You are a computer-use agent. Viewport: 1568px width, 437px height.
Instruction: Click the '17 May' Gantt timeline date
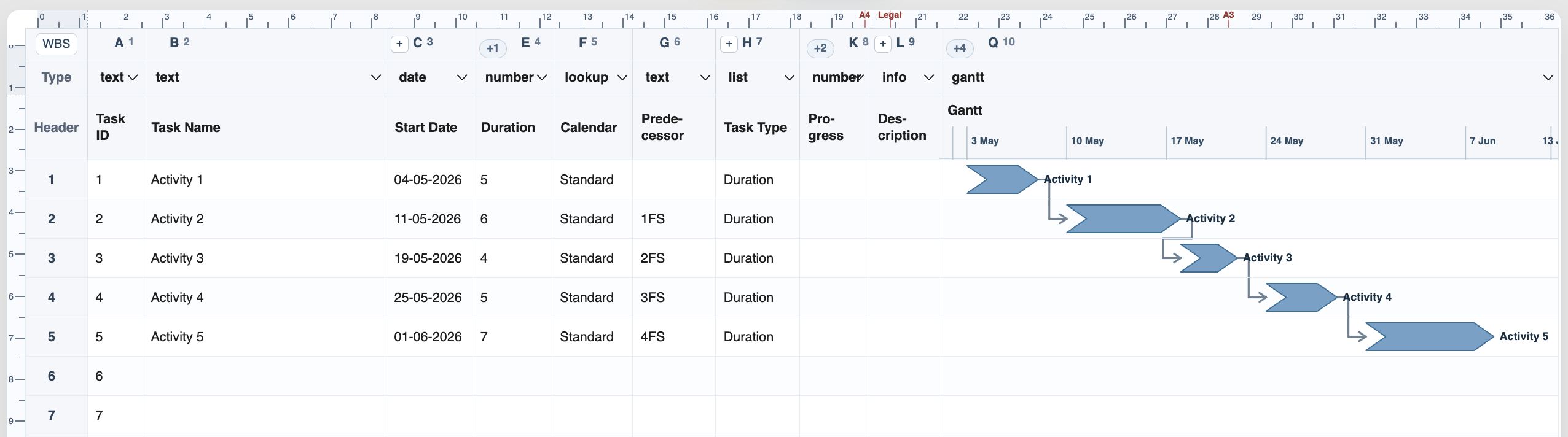(1187, 141)
